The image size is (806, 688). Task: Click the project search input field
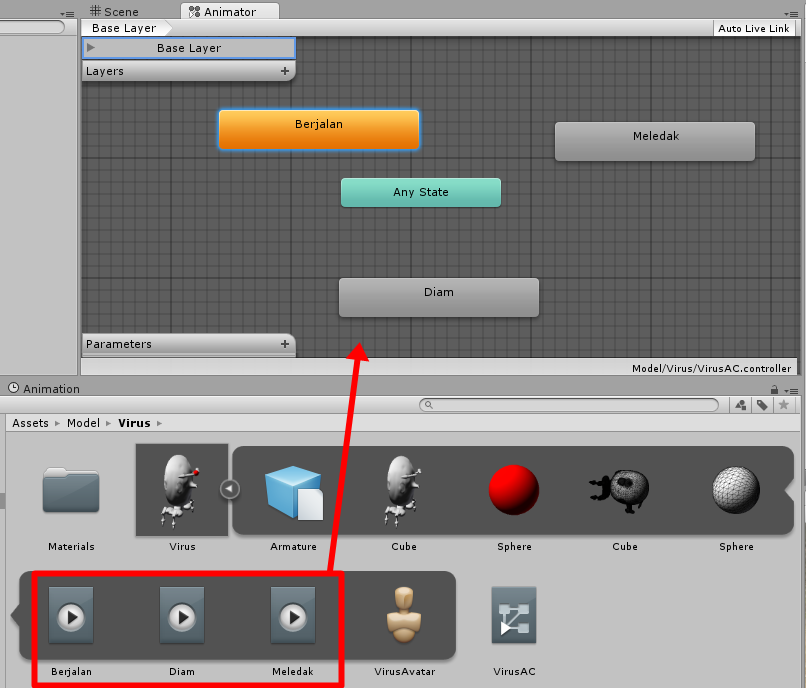(x=570, y=404)
